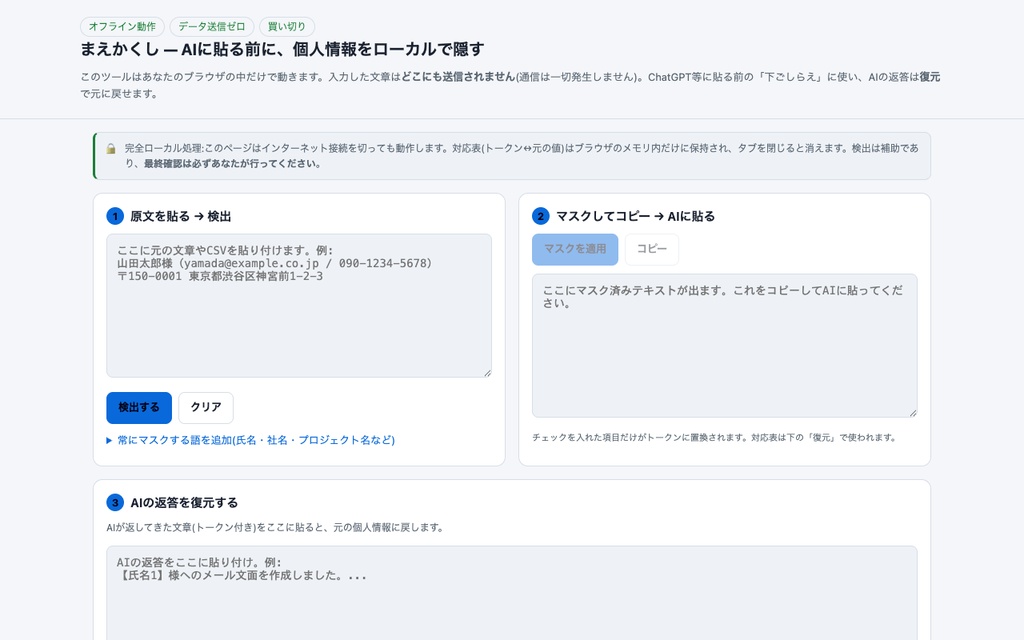Click the データ送信ゼロ badge
The height and width of the screenshot is (640, 1024).
212,27
